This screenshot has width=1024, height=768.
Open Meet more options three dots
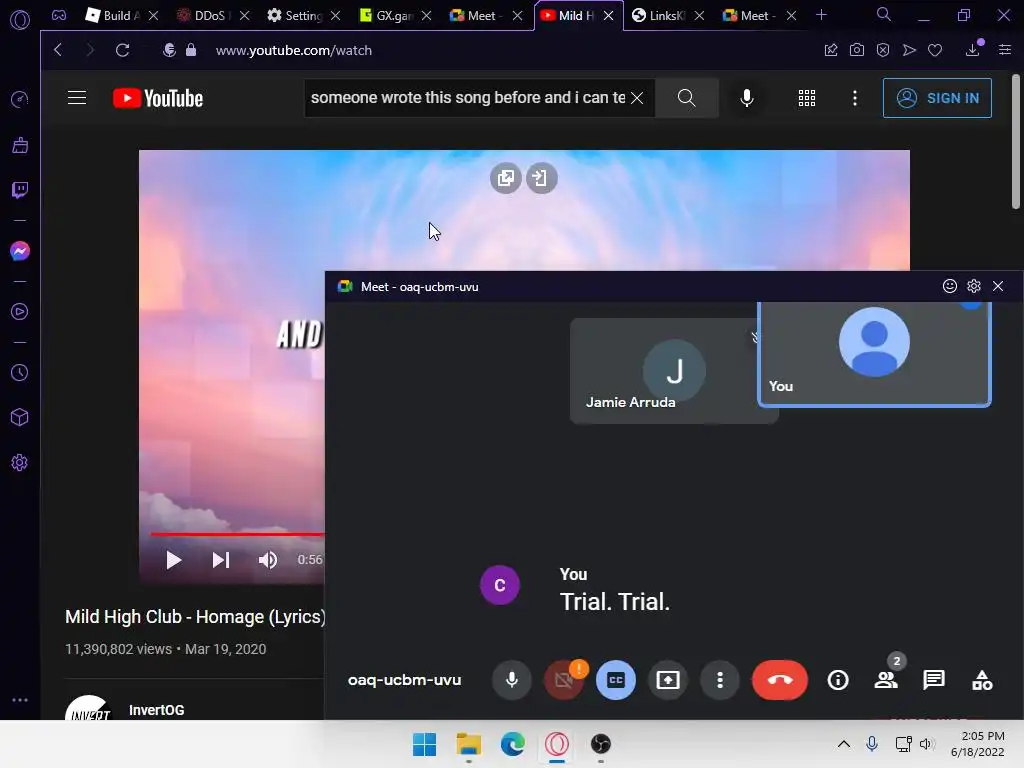(720, 680)
